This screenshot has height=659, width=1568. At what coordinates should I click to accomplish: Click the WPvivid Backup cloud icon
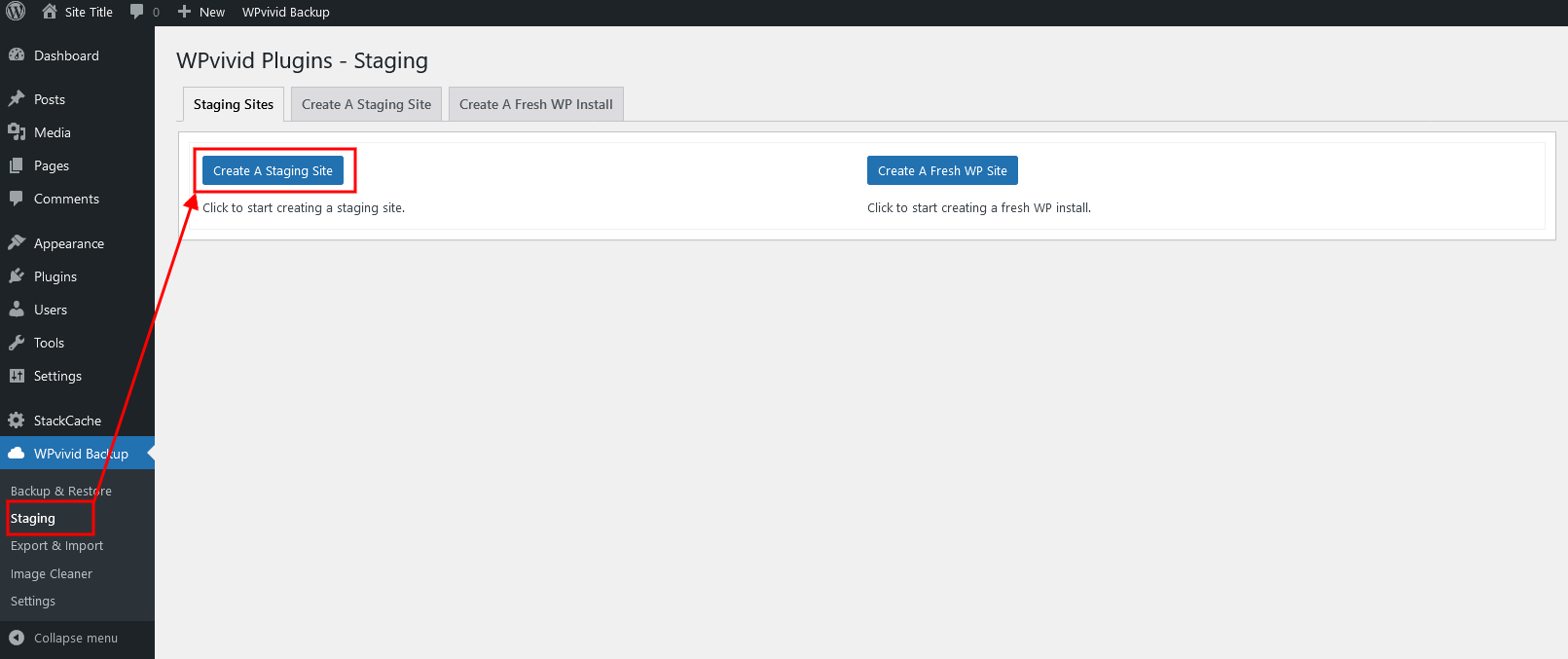click(17, 454)
